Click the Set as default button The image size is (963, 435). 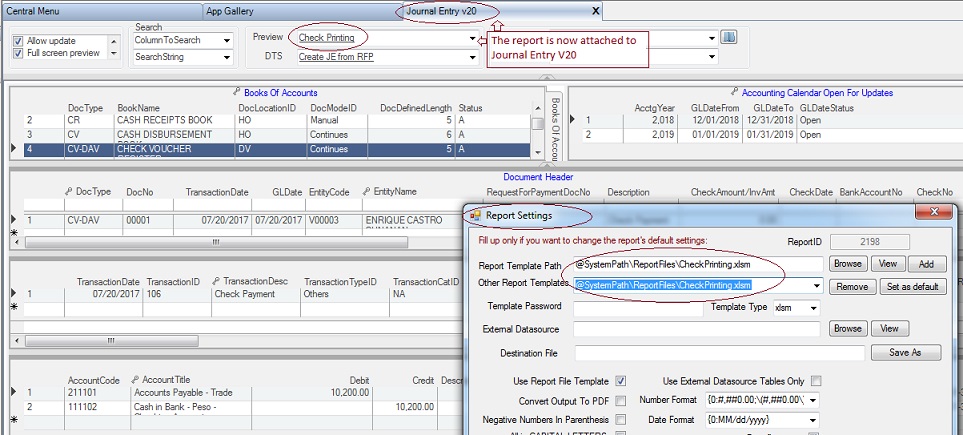click(x=912, y=286)
